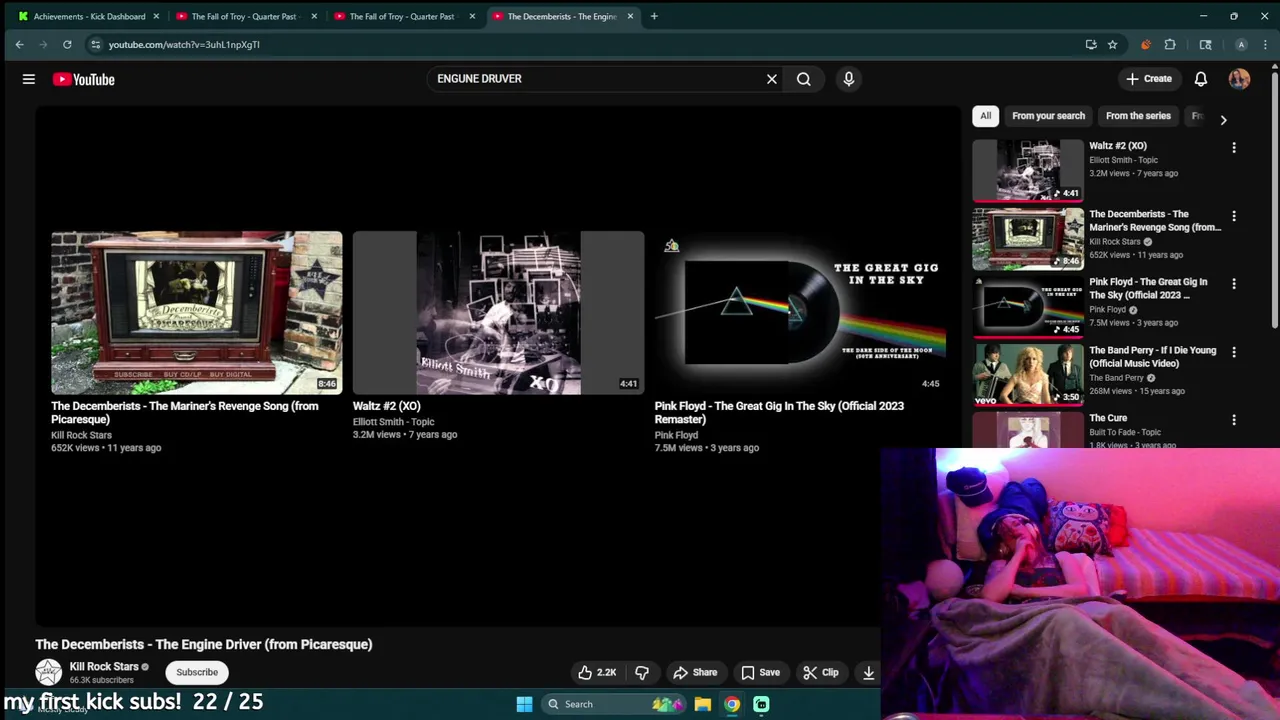This screenshot has height=720, width=1280.
Task: Subscribe to Kill Rock Stars
Action: 197,672
